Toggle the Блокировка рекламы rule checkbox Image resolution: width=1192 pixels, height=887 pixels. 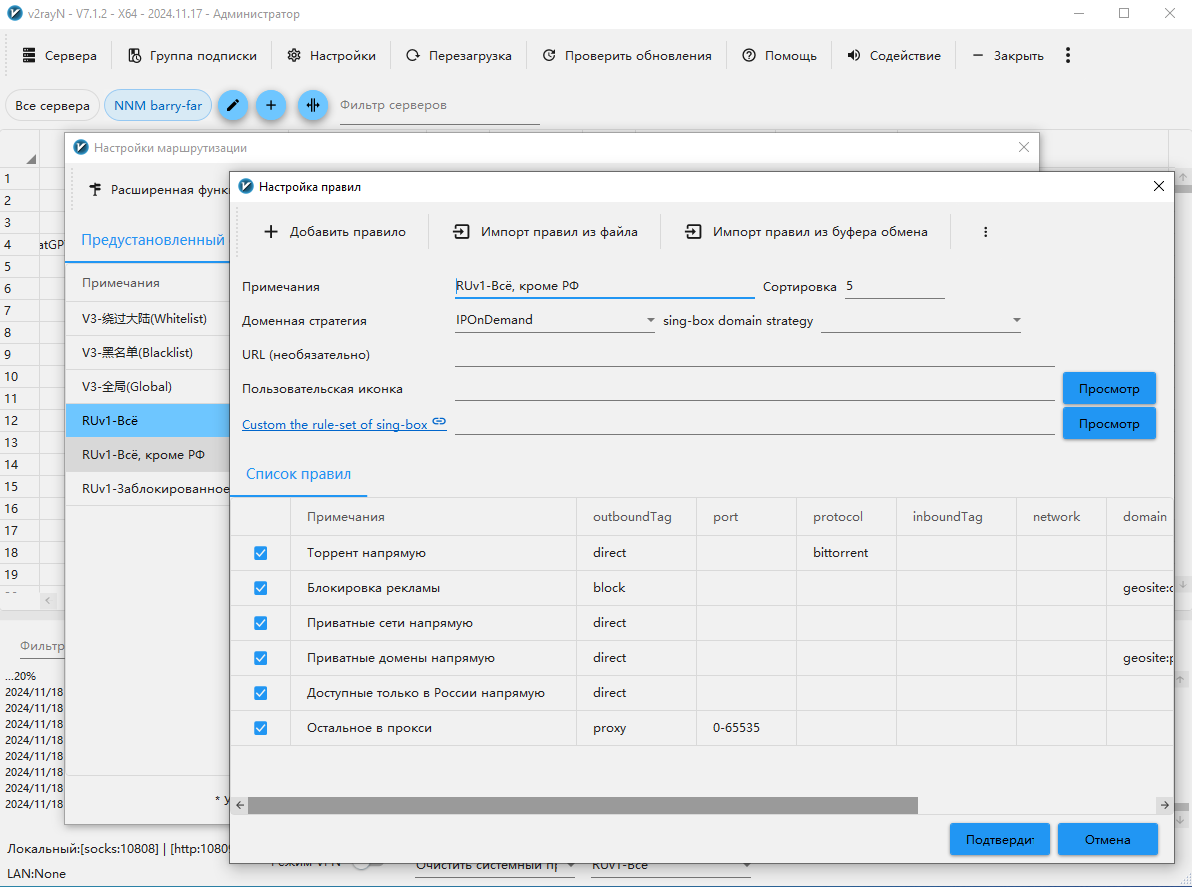261,588
